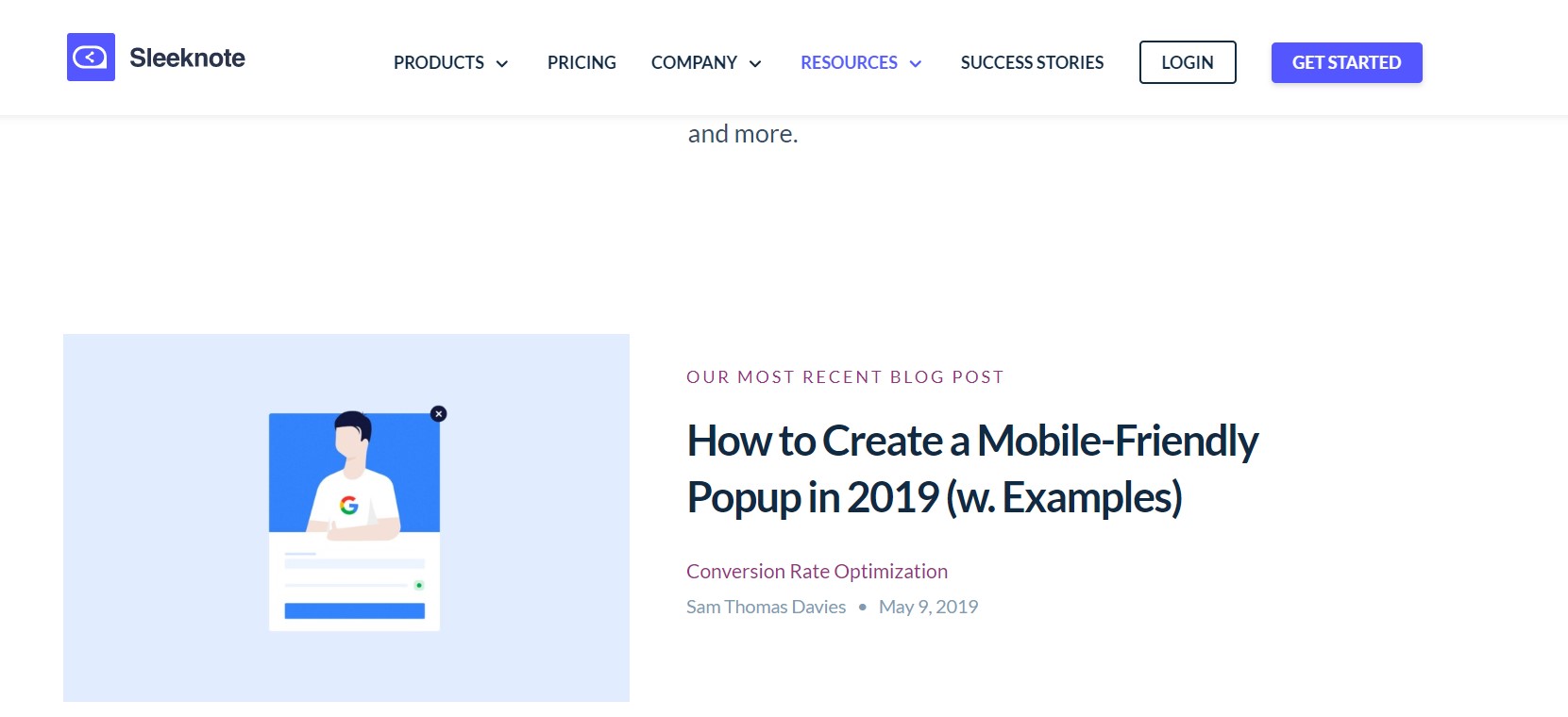Click the close X on the popup illustration
This screenshot has height=717, width=1568.
click(x=438, y=413)
